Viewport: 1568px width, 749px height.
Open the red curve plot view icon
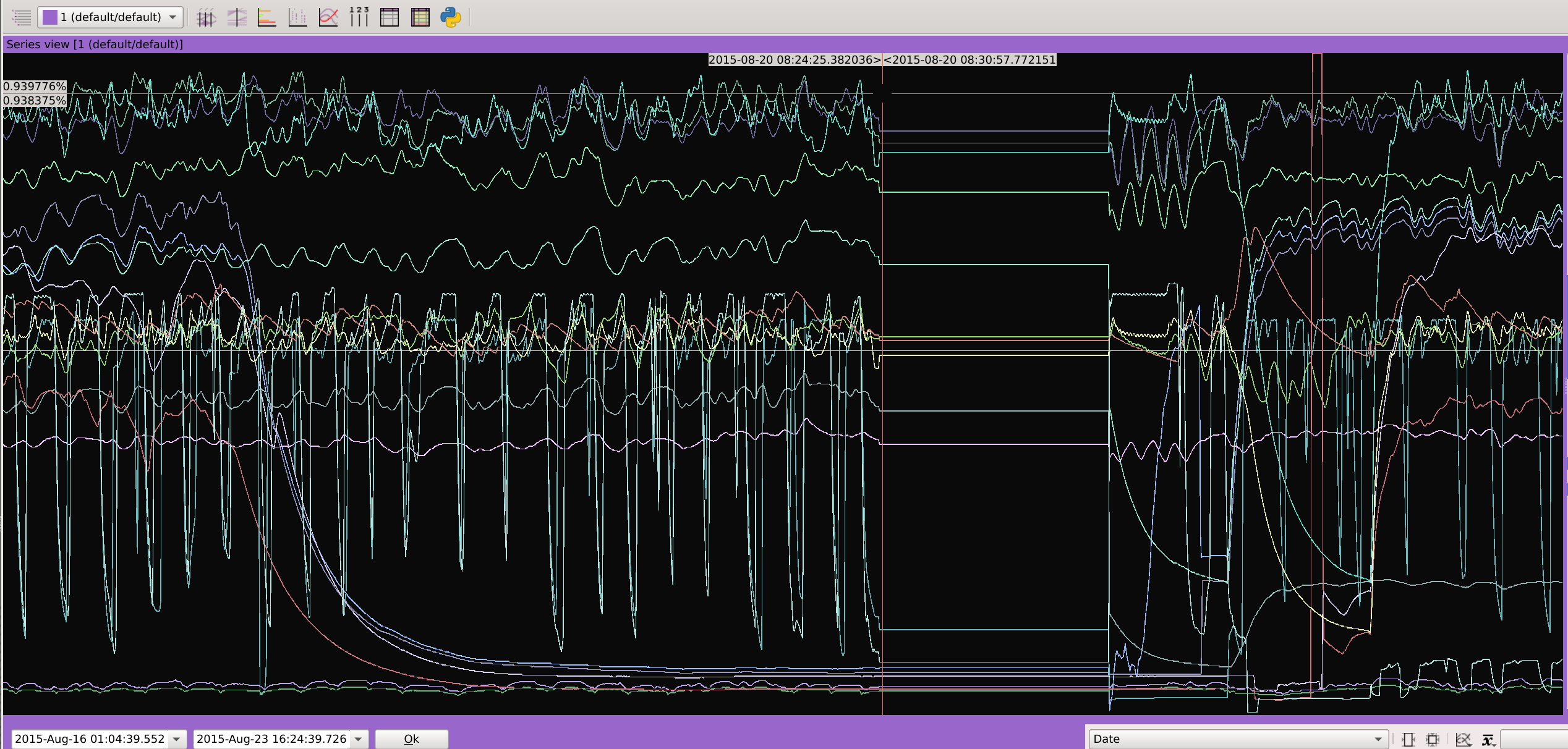coord(328,17)
